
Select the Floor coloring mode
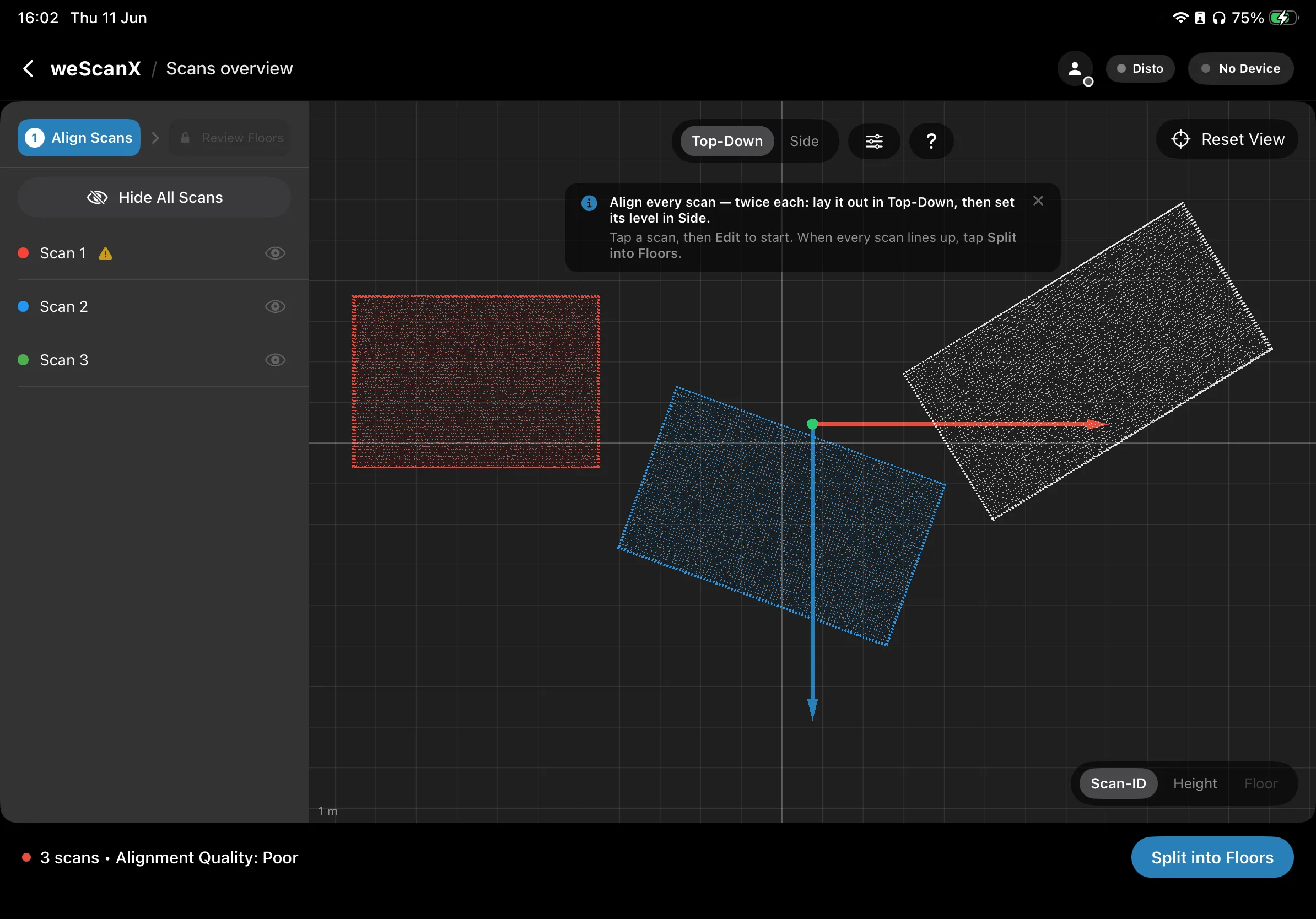[x=1260, y=783]
